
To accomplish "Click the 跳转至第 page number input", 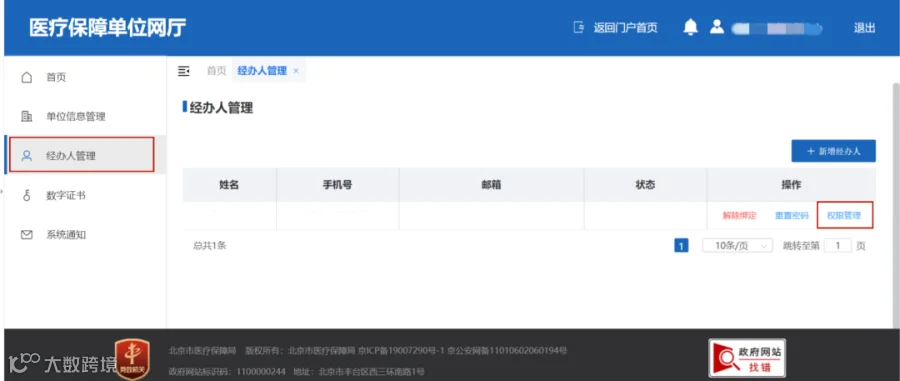I will coord(838,246).
